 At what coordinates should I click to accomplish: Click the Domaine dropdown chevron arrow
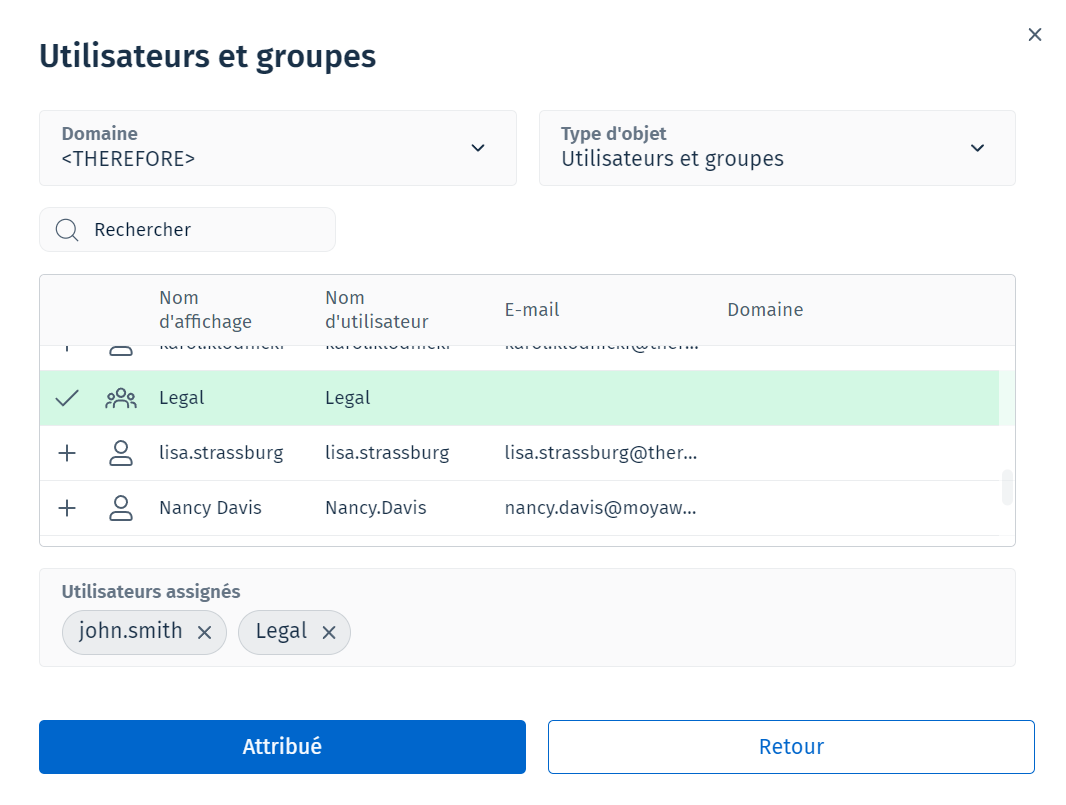[478, 148]
